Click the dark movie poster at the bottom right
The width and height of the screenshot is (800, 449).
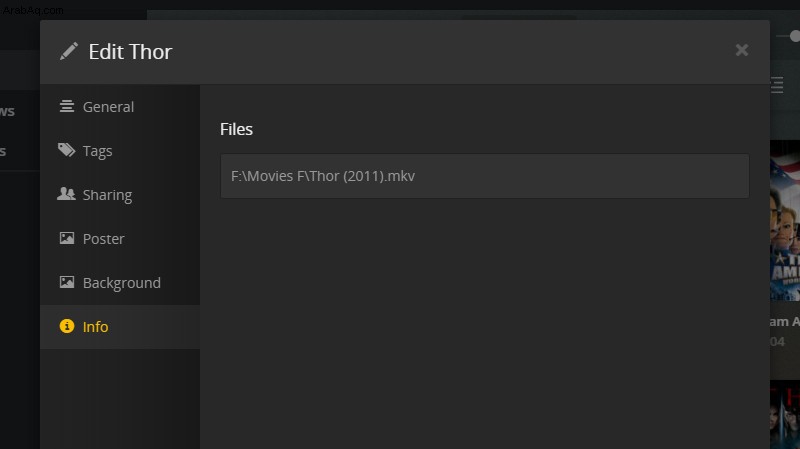(x=785, y=414)
